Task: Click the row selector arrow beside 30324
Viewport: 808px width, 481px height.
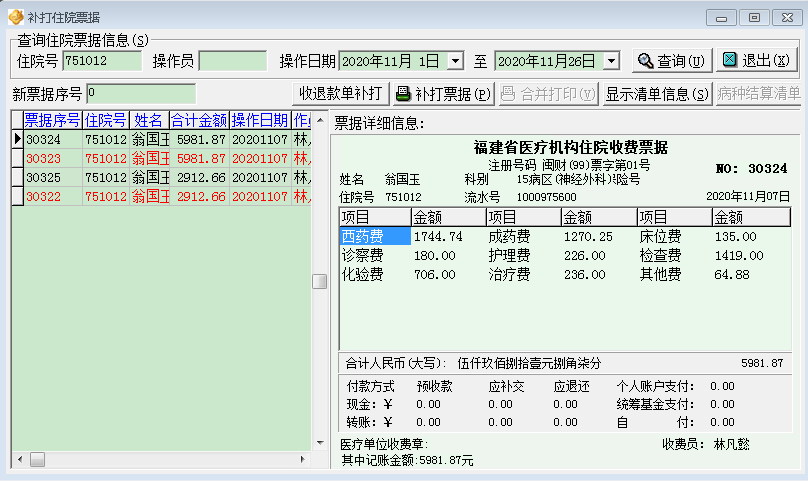Action: pos(18,139)
